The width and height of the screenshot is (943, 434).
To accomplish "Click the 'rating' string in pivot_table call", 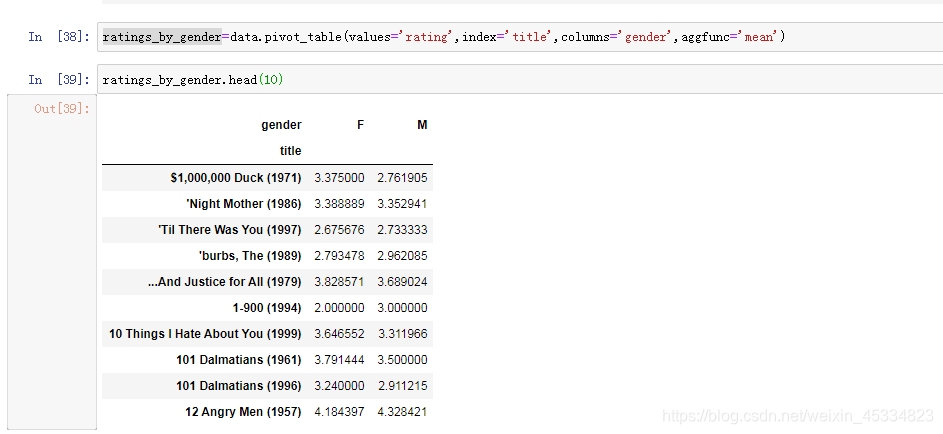I will click(428, 37).
